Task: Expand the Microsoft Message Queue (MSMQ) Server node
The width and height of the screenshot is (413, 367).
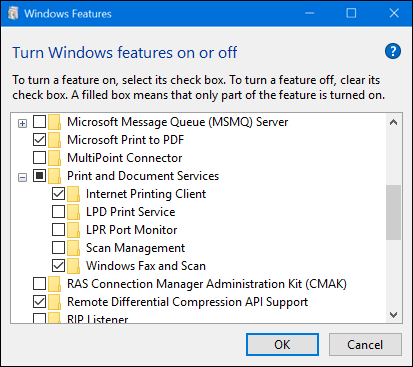Action: pos(22,124)
